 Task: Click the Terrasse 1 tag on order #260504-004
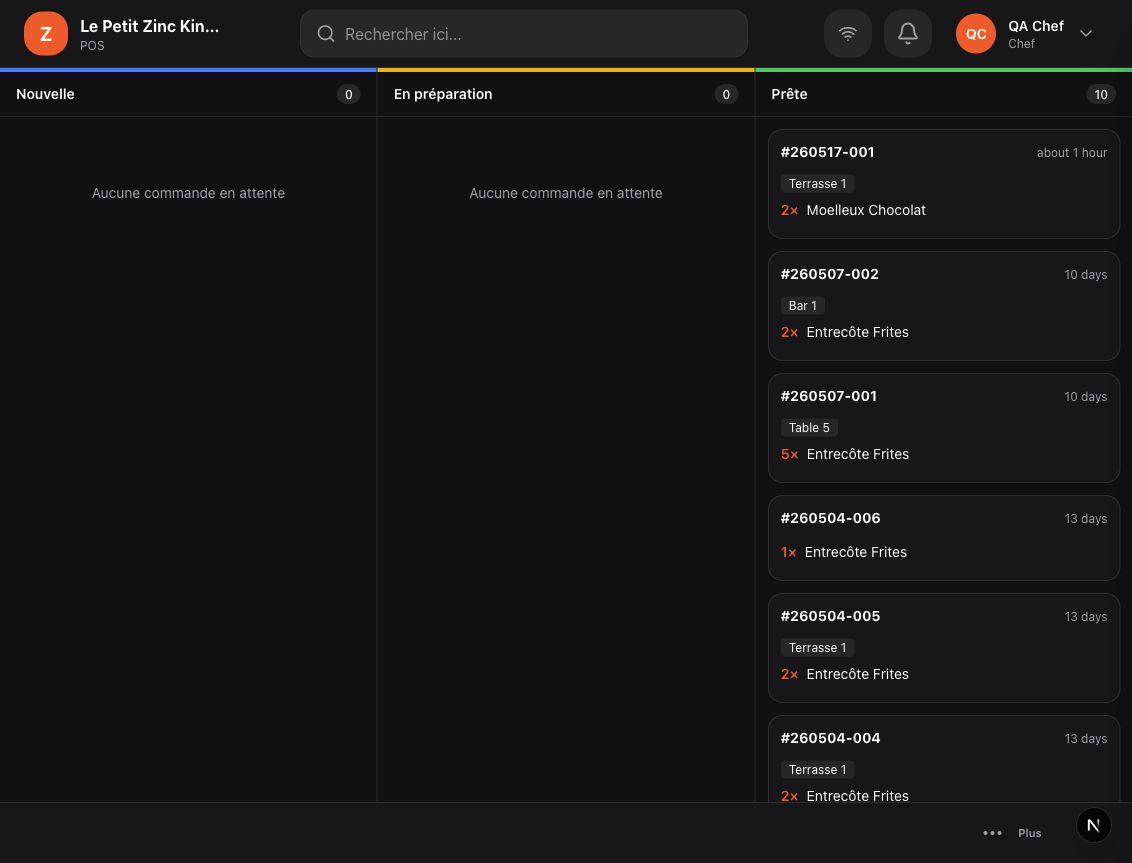point(817,769)
